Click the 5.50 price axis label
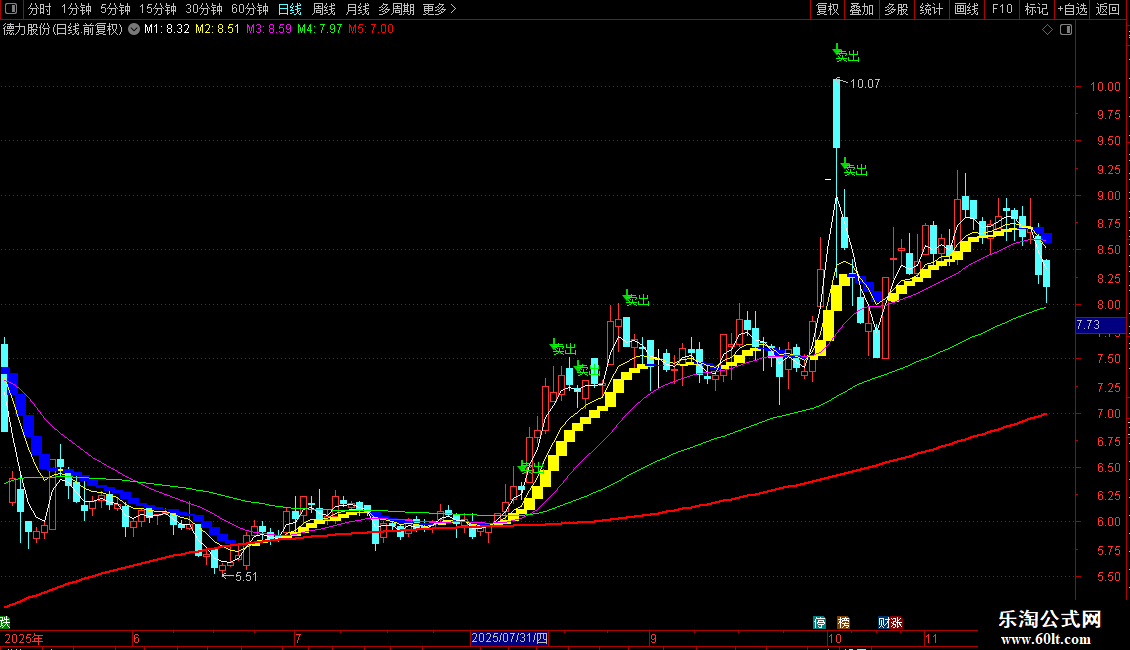This screenshot has width=1130, height=650. click(x=1108, y=576)
